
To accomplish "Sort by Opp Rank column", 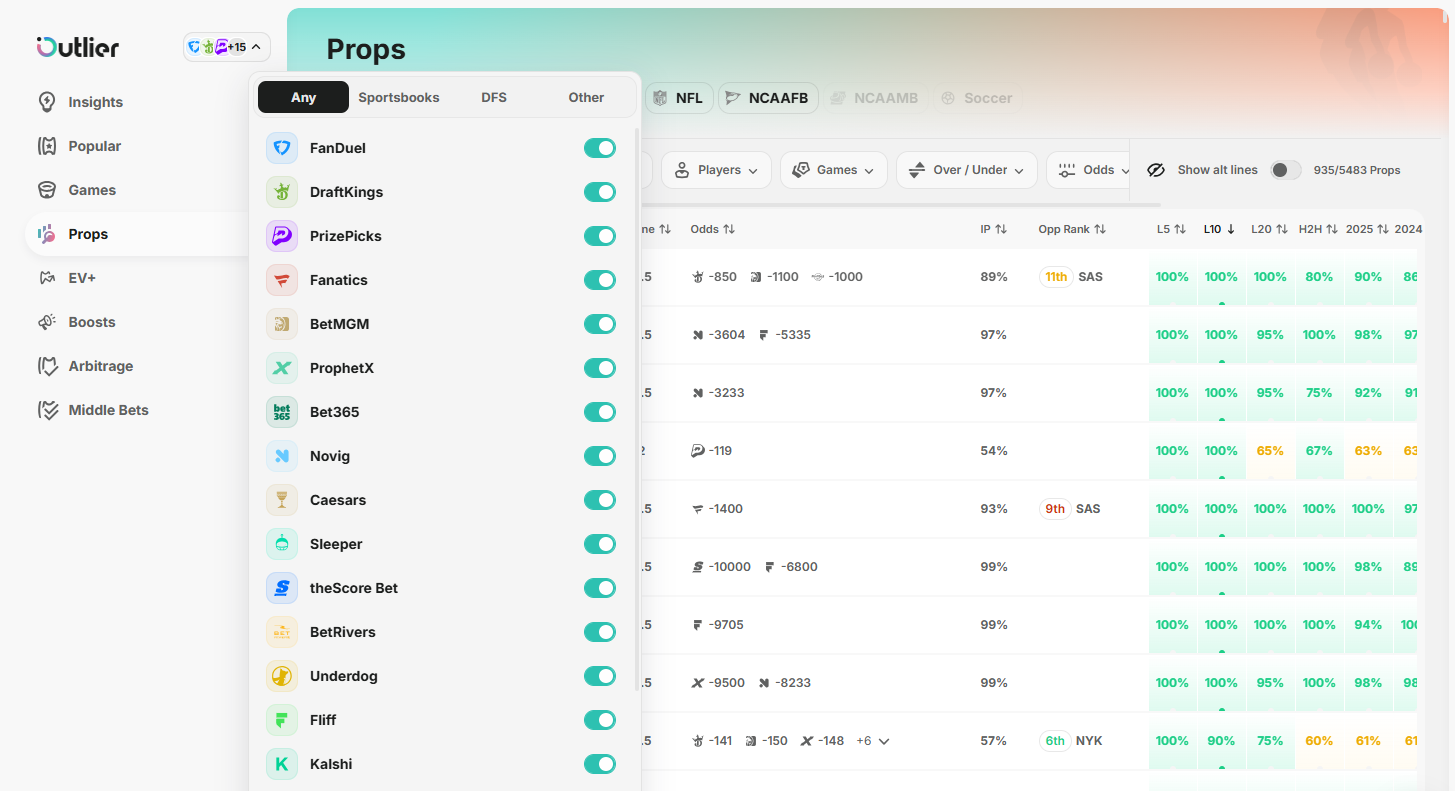I will click(1072, 229).
